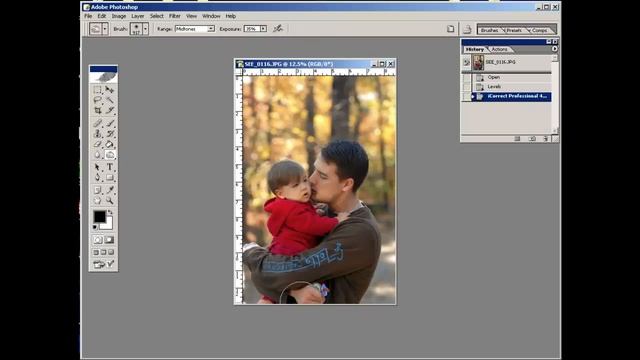Select the Lasso tool
The image size is (640, 360).
97,100
